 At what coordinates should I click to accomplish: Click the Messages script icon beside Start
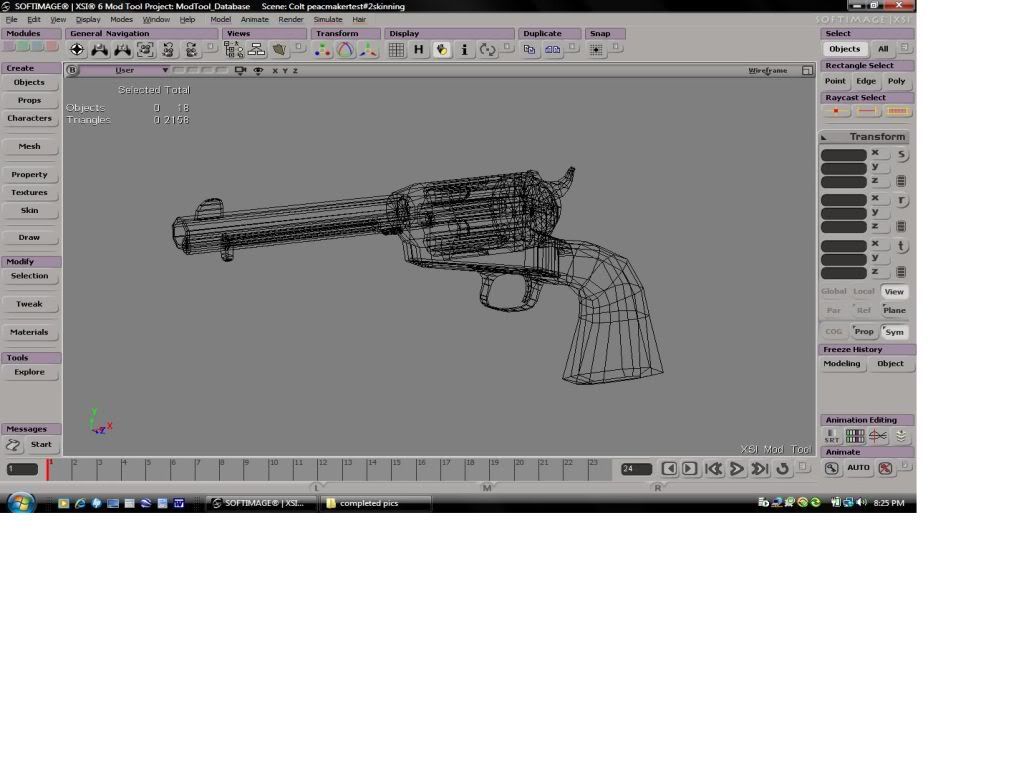point(13,445)
